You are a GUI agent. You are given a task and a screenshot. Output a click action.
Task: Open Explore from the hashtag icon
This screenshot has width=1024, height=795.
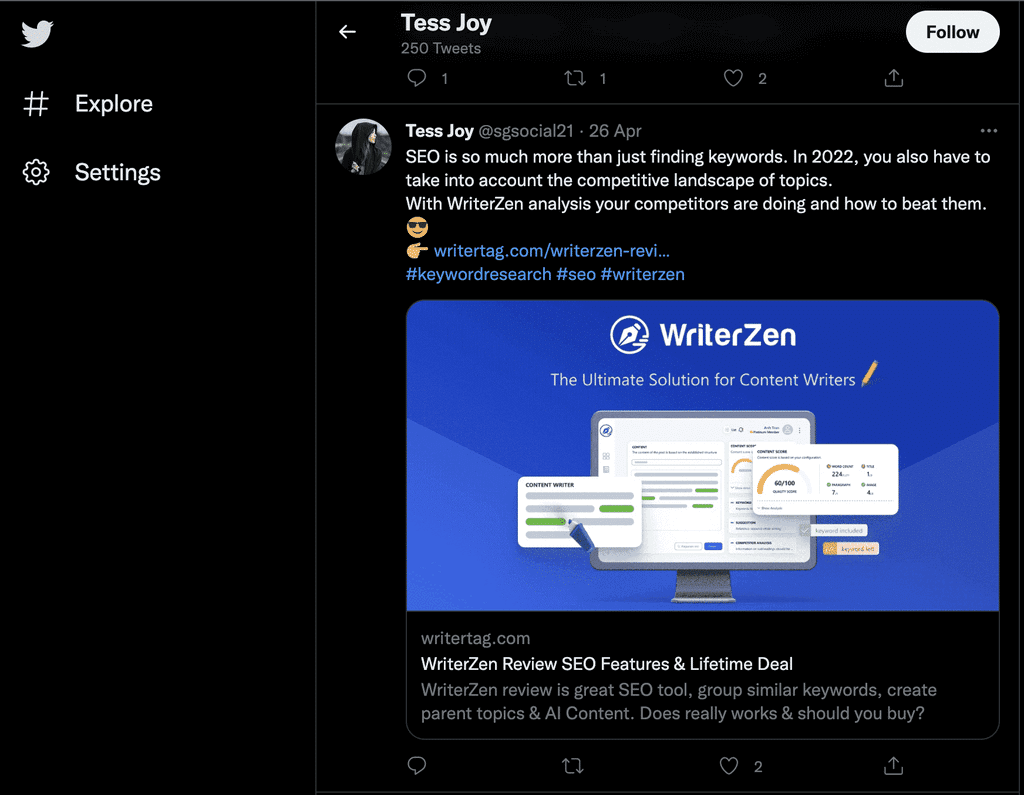pos(36,103)
